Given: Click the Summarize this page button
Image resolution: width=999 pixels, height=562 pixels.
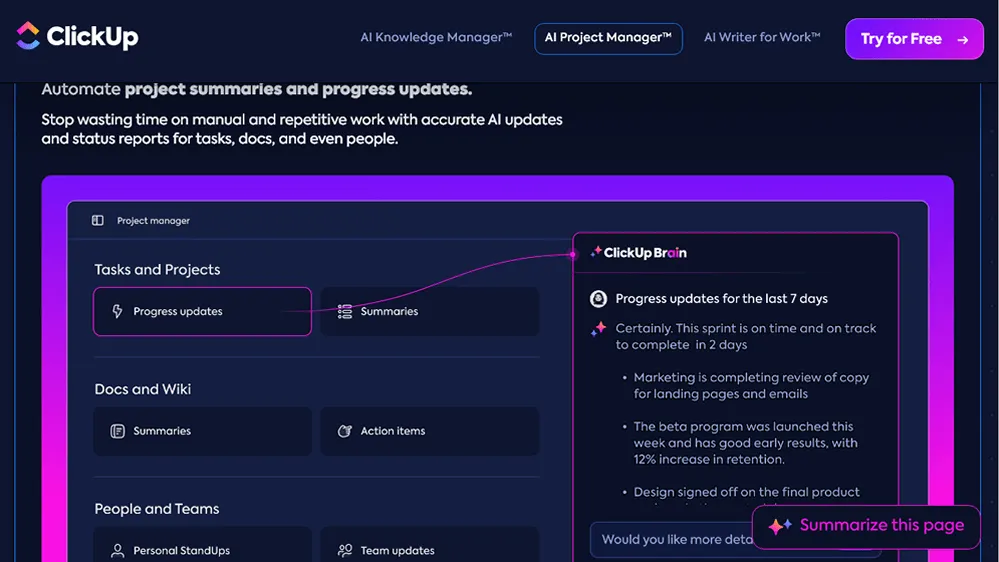Looking at the screenshot, I should (866, 526).
